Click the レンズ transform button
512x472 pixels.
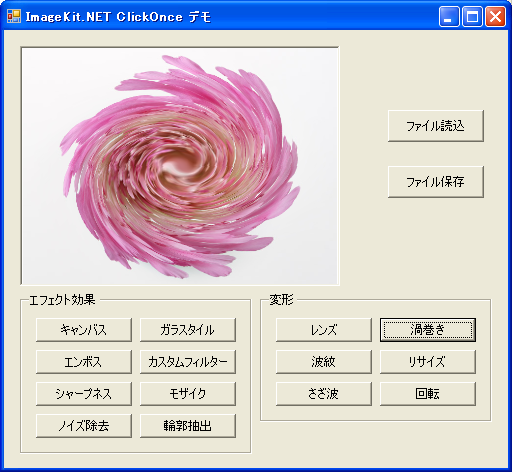[x=324, y=330]
